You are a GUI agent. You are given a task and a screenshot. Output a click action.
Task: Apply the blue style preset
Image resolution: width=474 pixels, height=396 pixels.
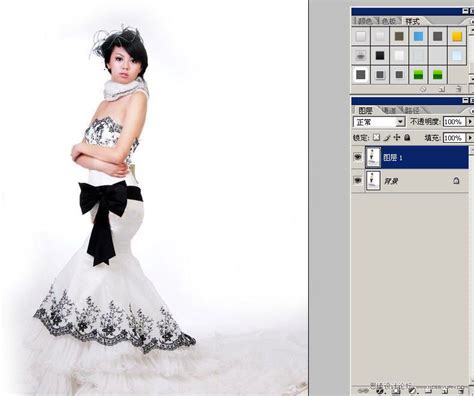[x=418, y=36]
